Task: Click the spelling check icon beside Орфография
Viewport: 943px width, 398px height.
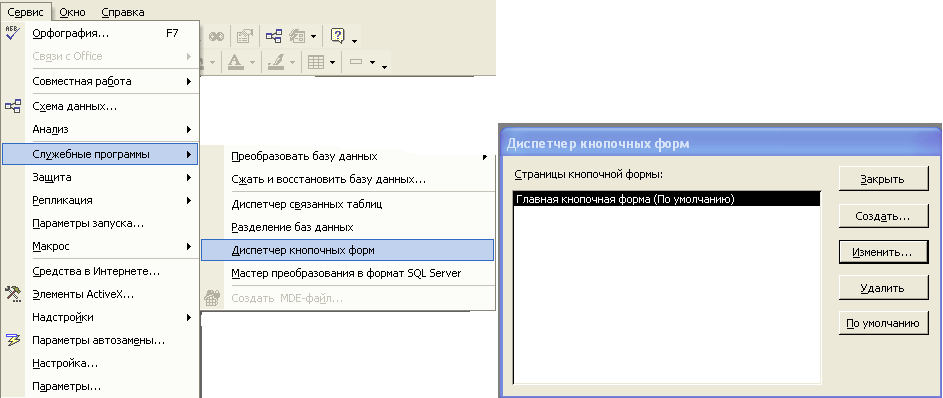Action: 13,33
